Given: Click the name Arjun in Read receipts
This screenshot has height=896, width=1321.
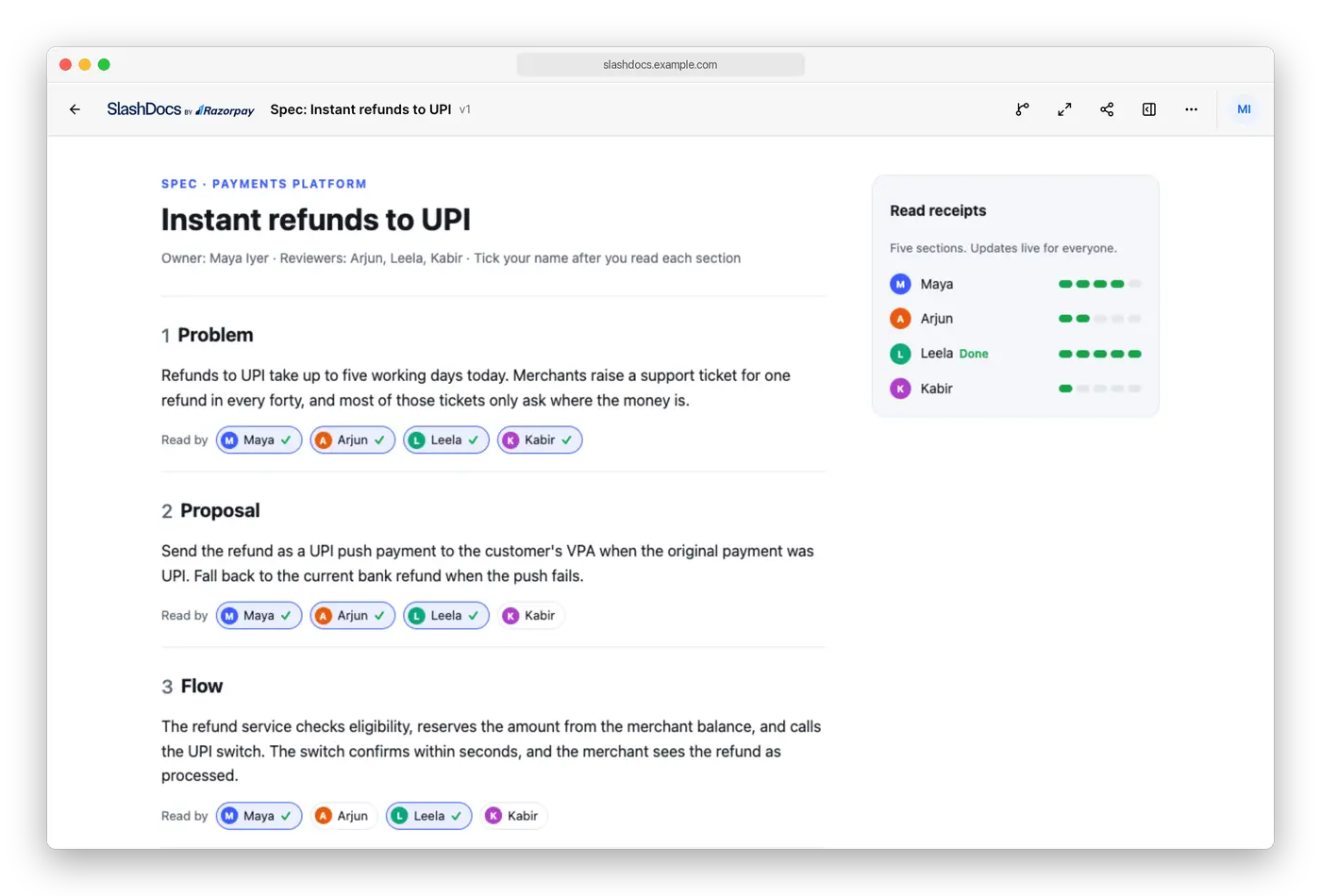Looking at the screenshot, I should pos(936,319).
